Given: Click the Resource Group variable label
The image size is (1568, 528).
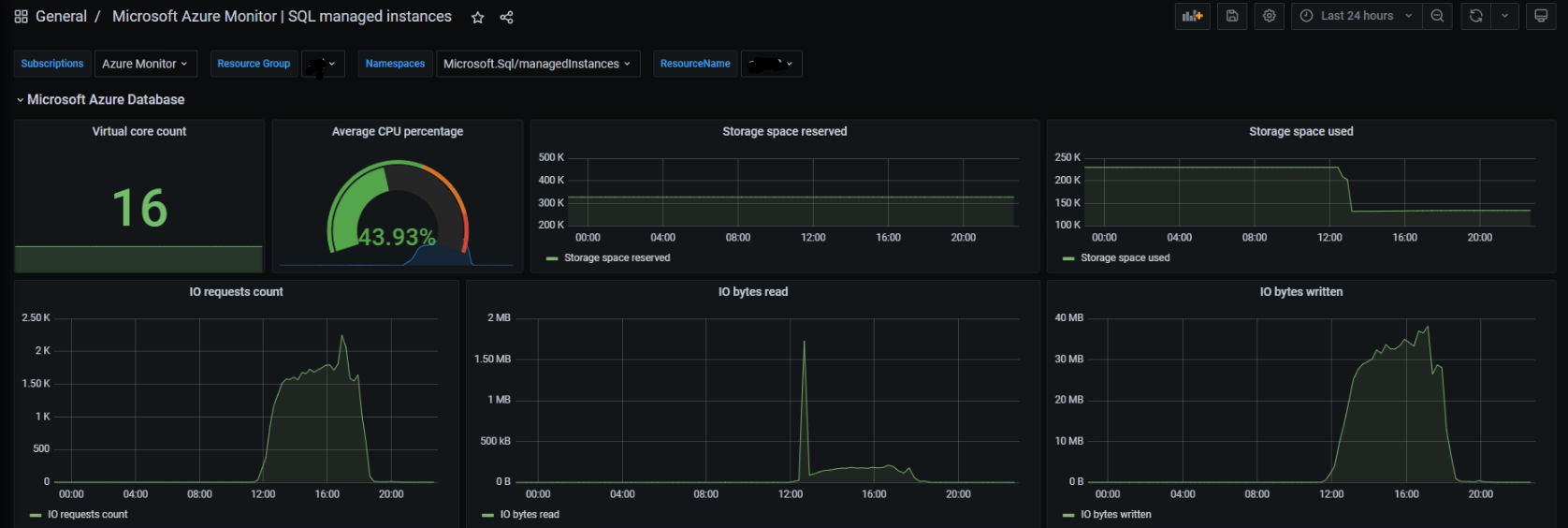Looking at the screenshot, I should coord(254,64).
